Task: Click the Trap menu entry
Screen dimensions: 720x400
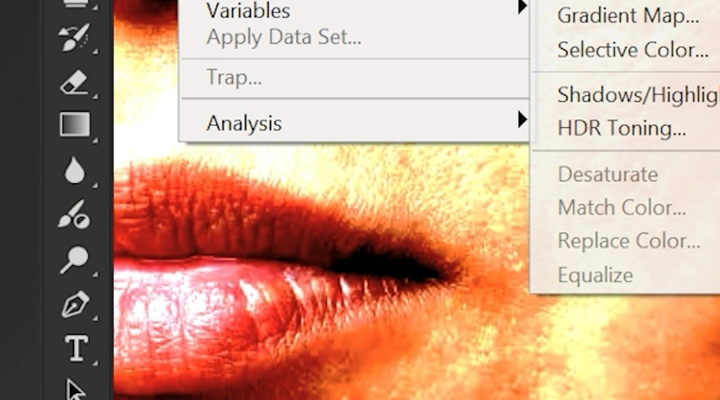Action: 234,77
